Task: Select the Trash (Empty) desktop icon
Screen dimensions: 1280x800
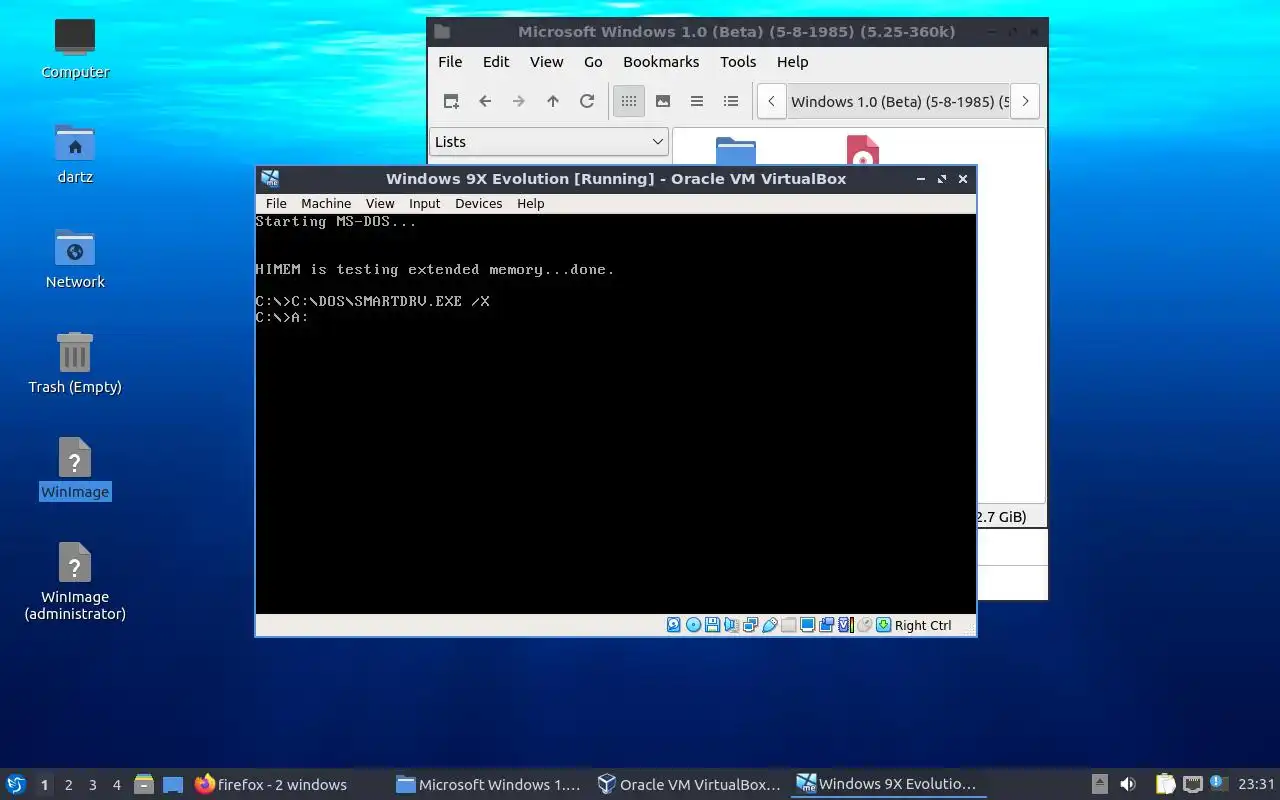Action: [75, 364]
